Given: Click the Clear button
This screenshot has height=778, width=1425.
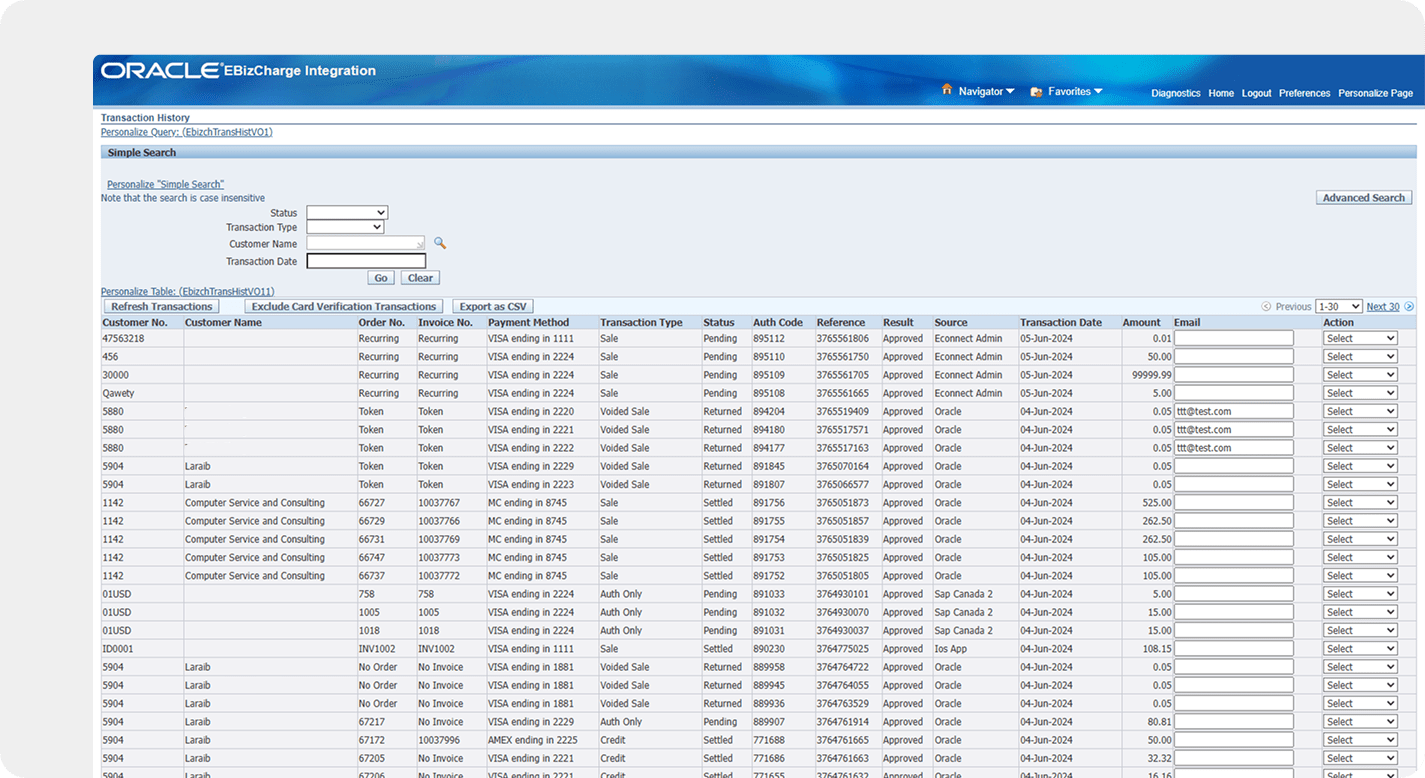Looking at the screenshot, I should pos(421,278).
